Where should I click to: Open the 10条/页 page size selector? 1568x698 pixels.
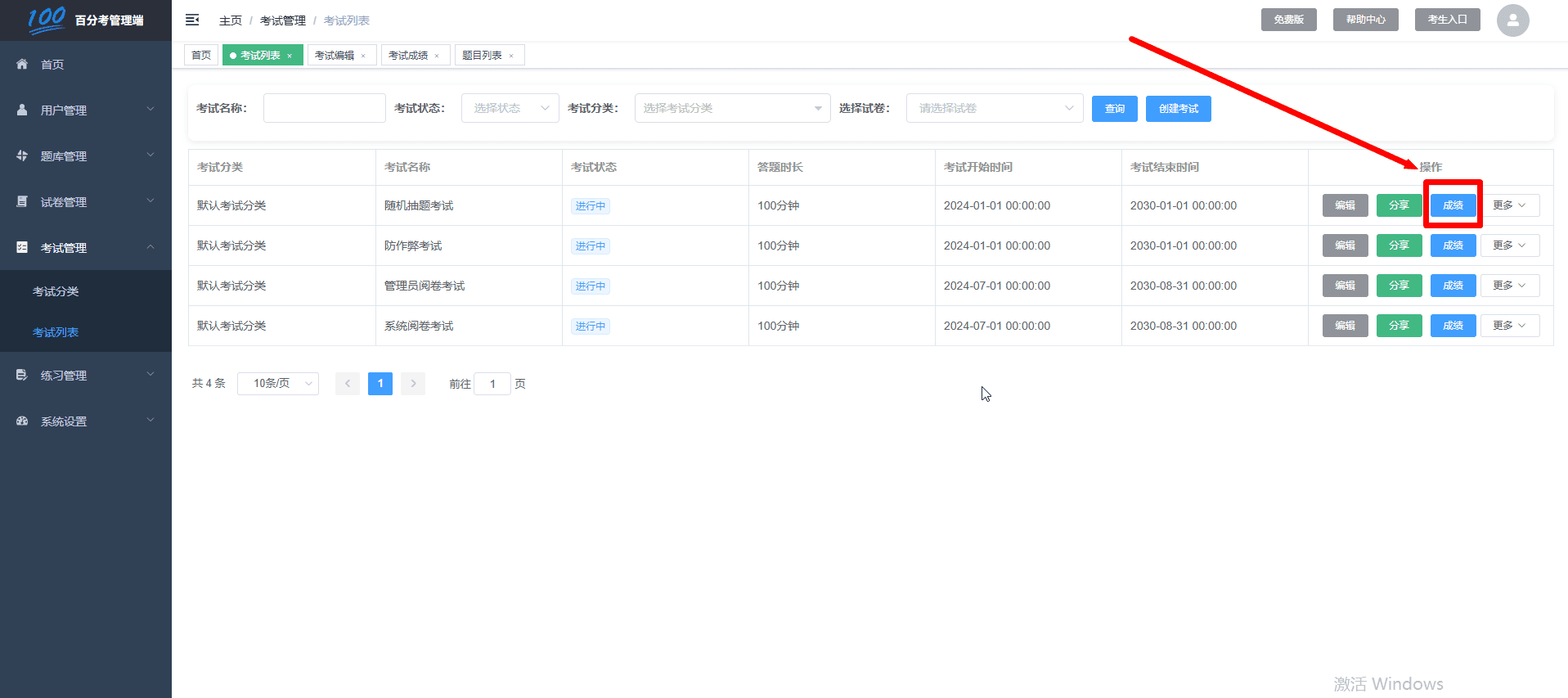click(x=278, y=384)
